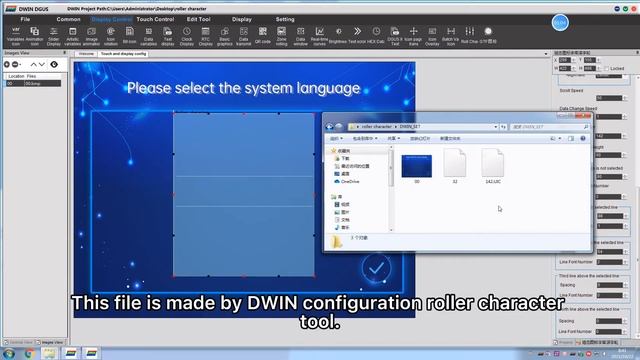640x360 pixels.
Task: Switch to the Display Control tab
Action: click(x=111, y=19)
